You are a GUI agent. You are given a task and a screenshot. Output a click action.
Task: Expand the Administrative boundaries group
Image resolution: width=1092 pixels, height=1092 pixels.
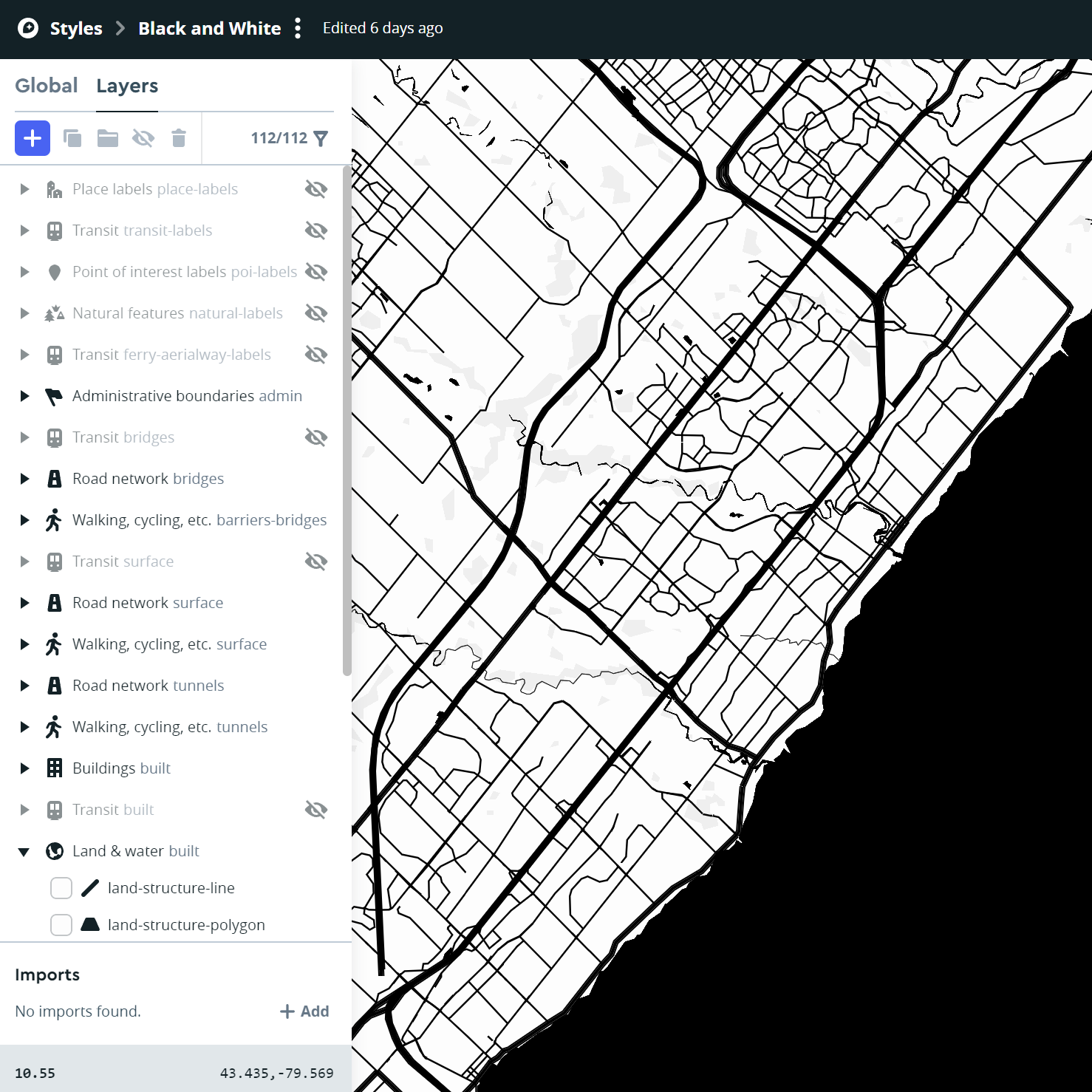pyautogui.click(x=24, y=396)
